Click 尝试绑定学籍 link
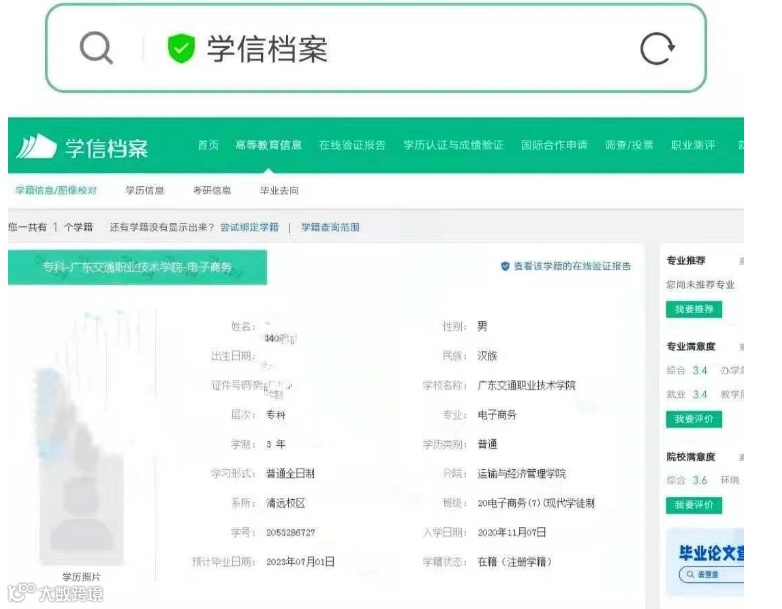Screen dimensions: 782x609 tap(249, 227)
